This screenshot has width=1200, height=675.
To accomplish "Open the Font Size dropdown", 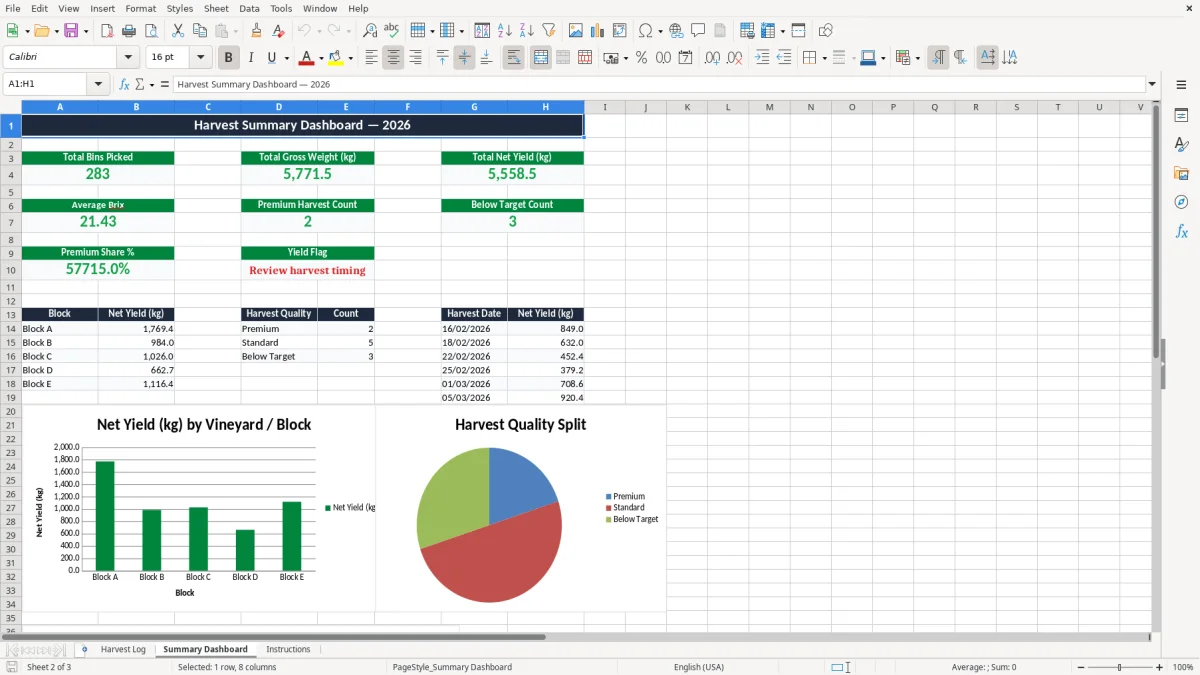I will point(200,58).
